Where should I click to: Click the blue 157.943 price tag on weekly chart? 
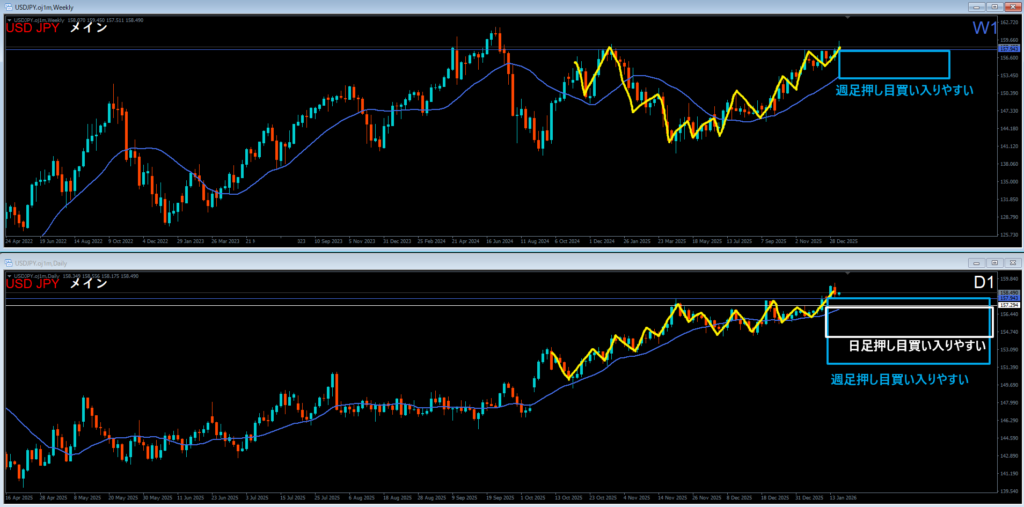(1007, 48)
